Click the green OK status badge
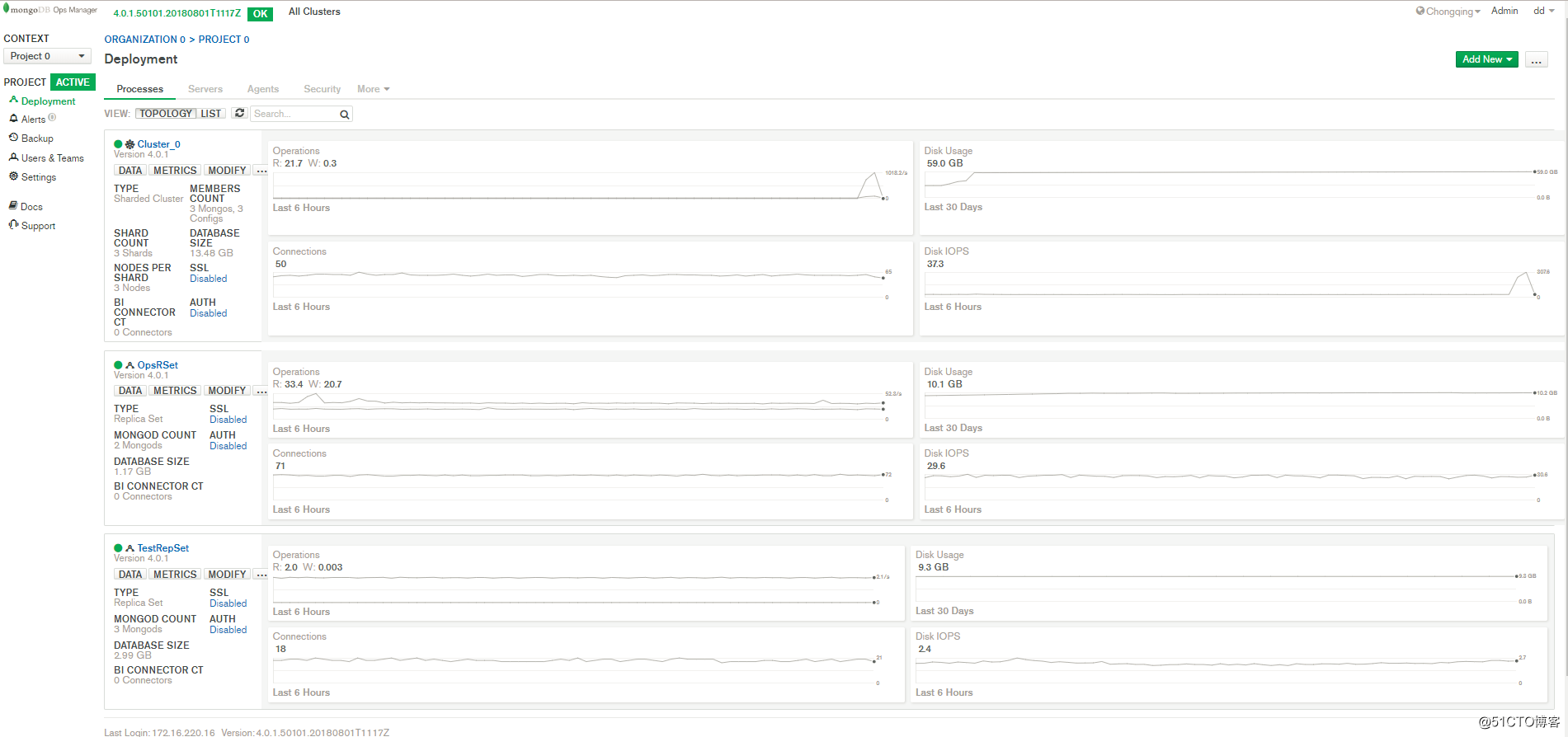The image size is (1568, 737). (260, 13)
